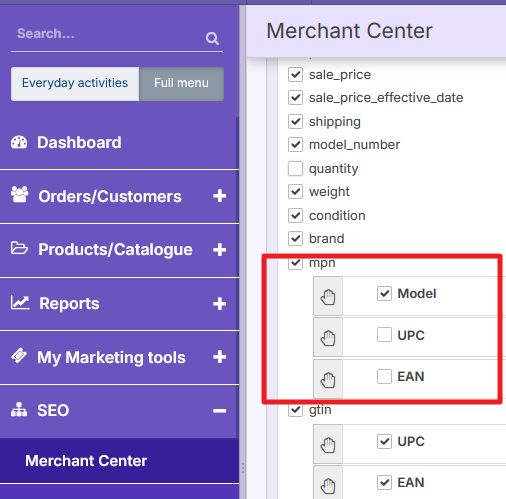Toggle the mpn checkbox
The image size is (506, 499).
tap(295, 263)
